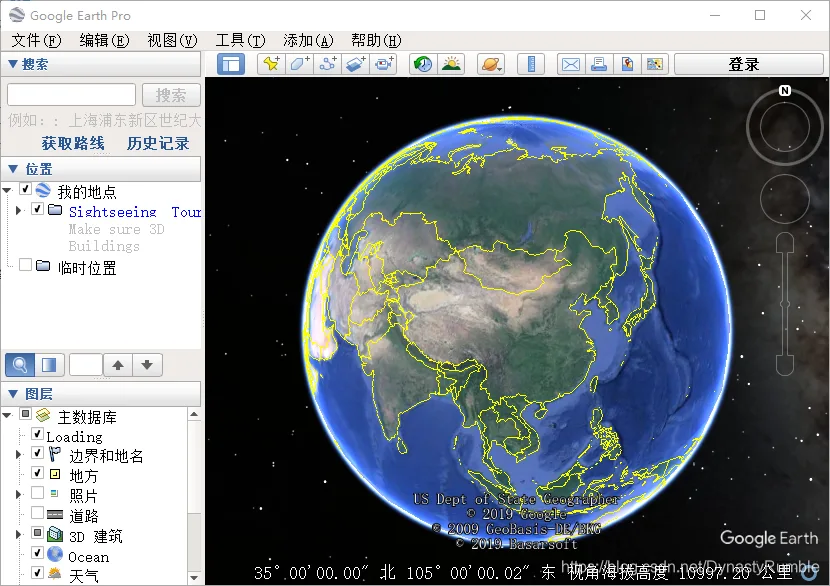Select the Add Polygon tool
The image size is (830, 586).
pyautogui.click(x=300, y=65)
